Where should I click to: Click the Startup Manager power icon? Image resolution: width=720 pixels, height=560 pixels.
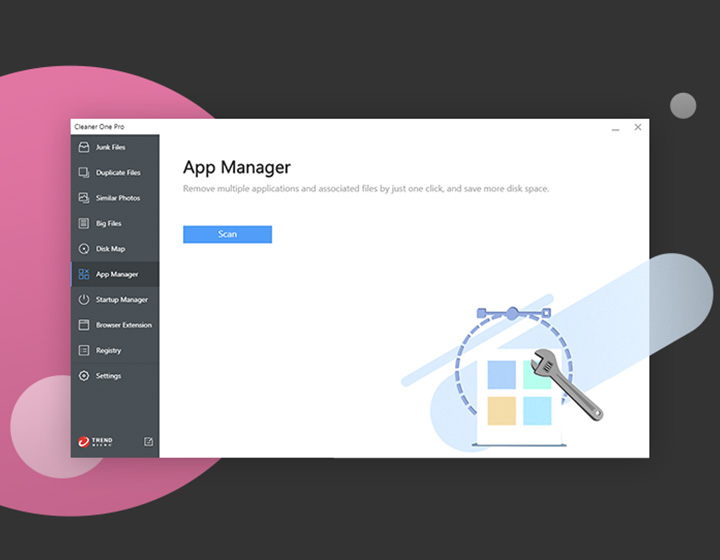(x=85, y=300)
